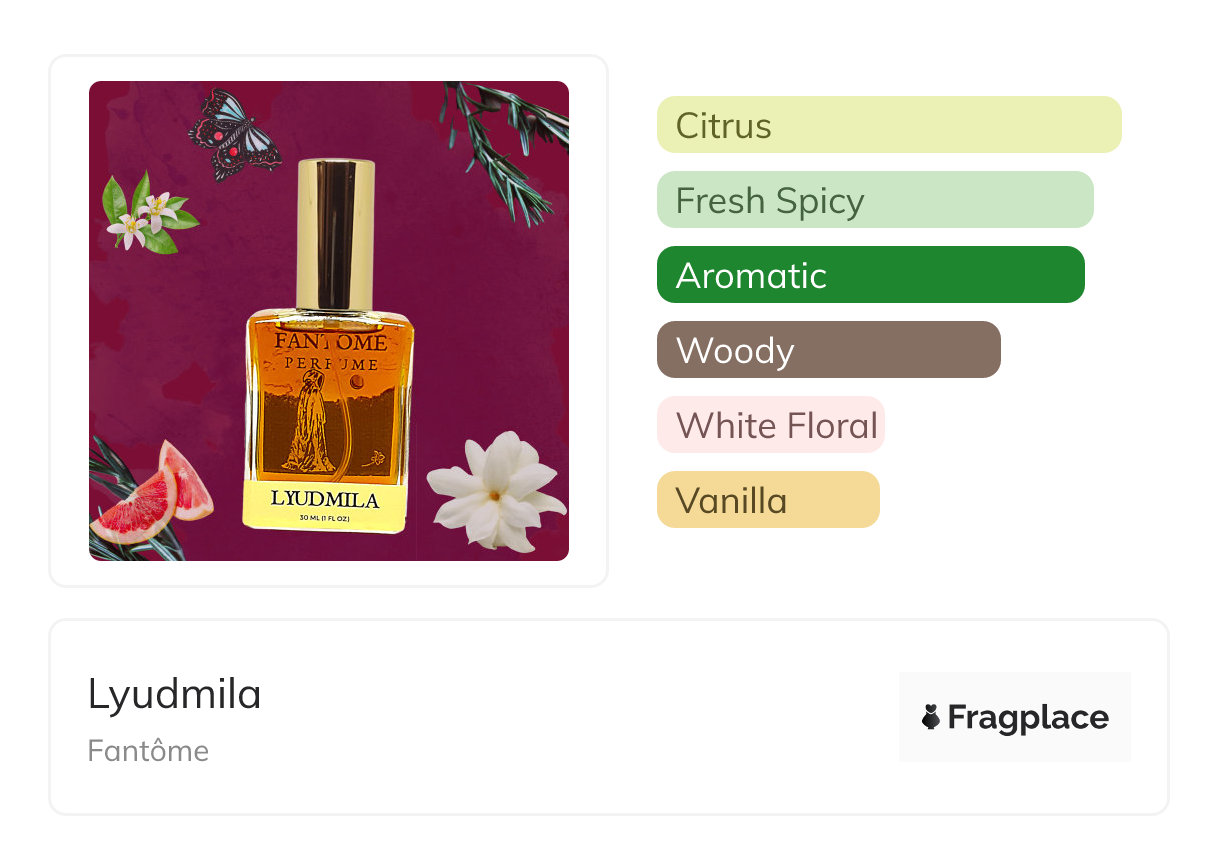This screenshot has width=1218, height=864.
Task: Click the gold cap of the perfume bottle
Action: tap(336, 232)
